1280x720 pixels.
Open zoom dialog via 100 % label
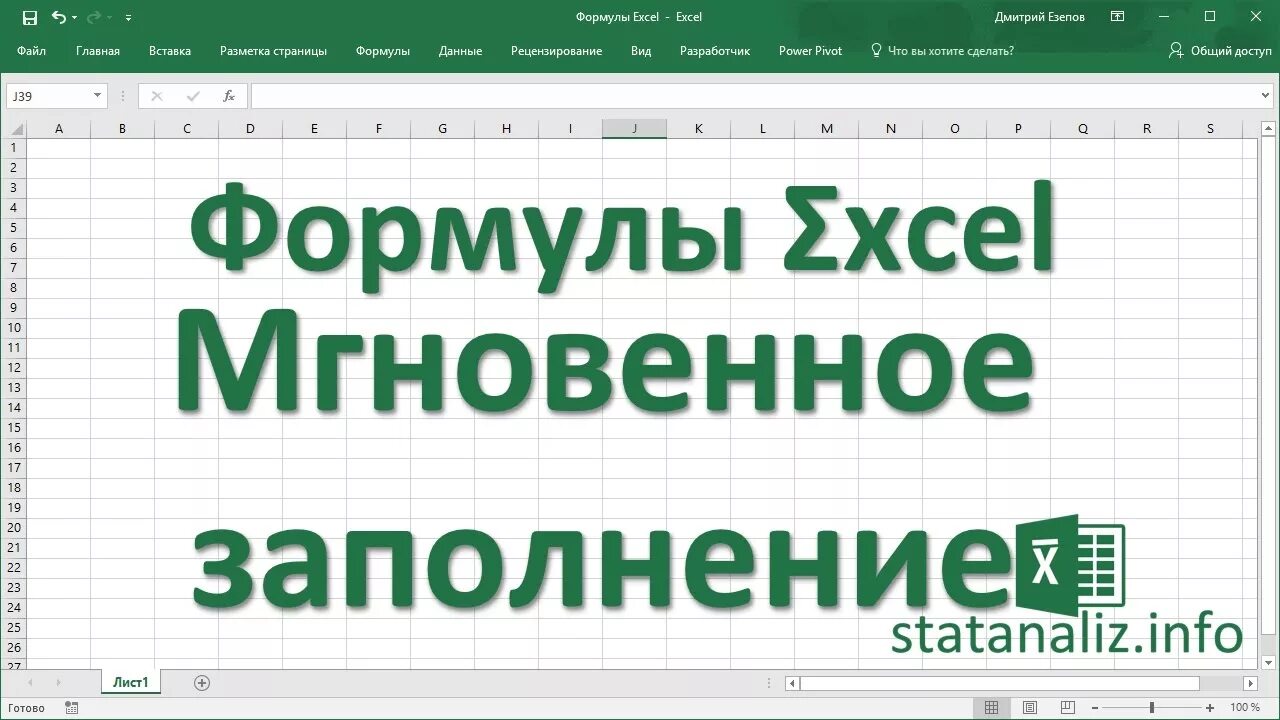click(1245, 708)
